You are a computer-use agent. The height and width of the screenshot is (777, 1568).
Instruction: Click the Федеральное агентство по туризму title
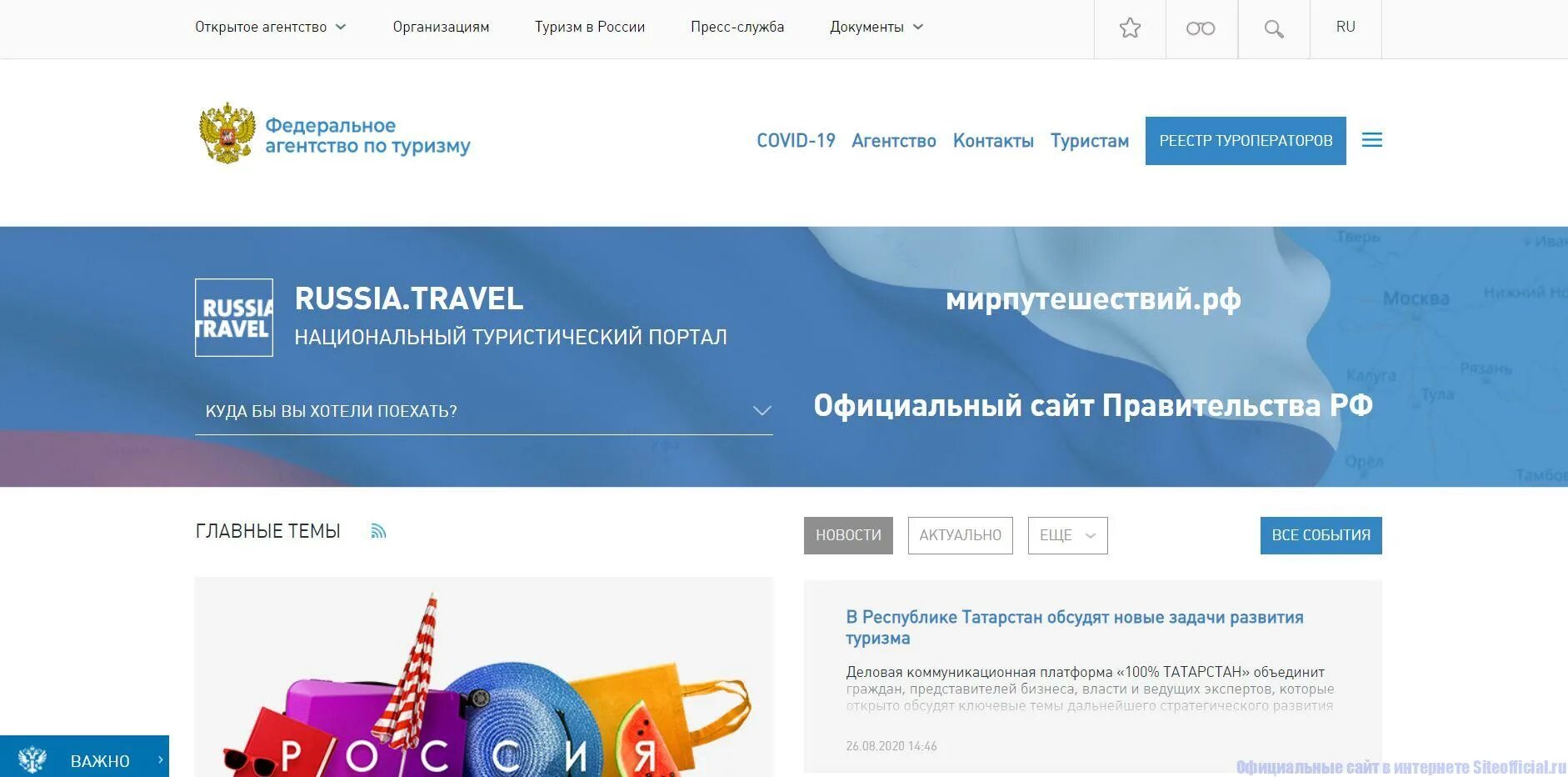(367, 136)
